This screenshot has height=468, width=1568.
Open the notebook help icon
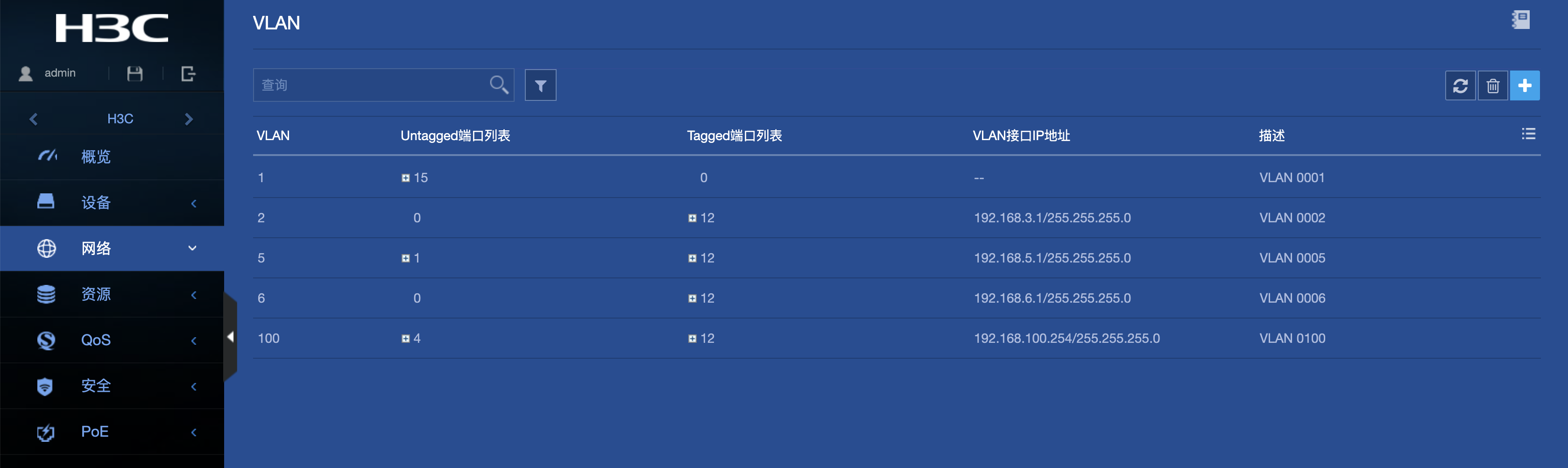click(1520, 20)
